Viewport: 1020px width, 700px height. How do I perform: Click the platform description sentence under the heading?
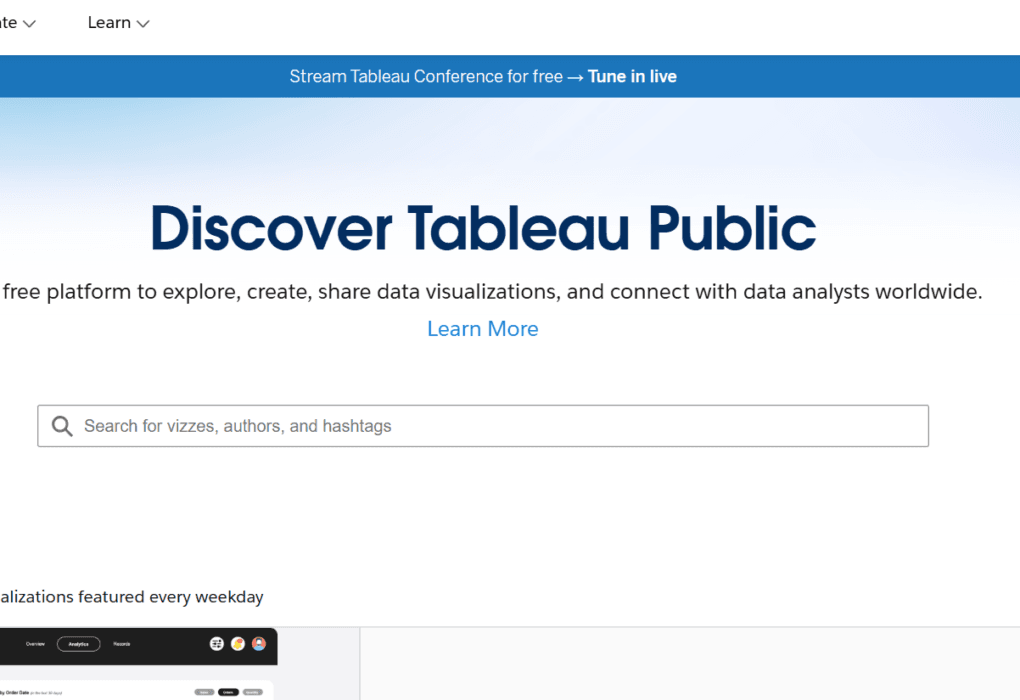(x=491, y=291)
